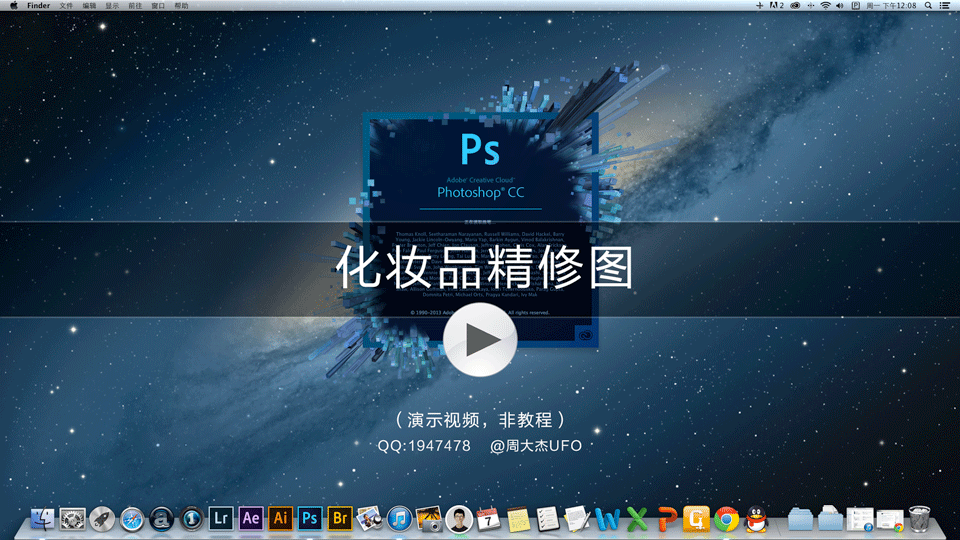Open Calendar icon showing 7
960x540 pixels.
[489, 519]
